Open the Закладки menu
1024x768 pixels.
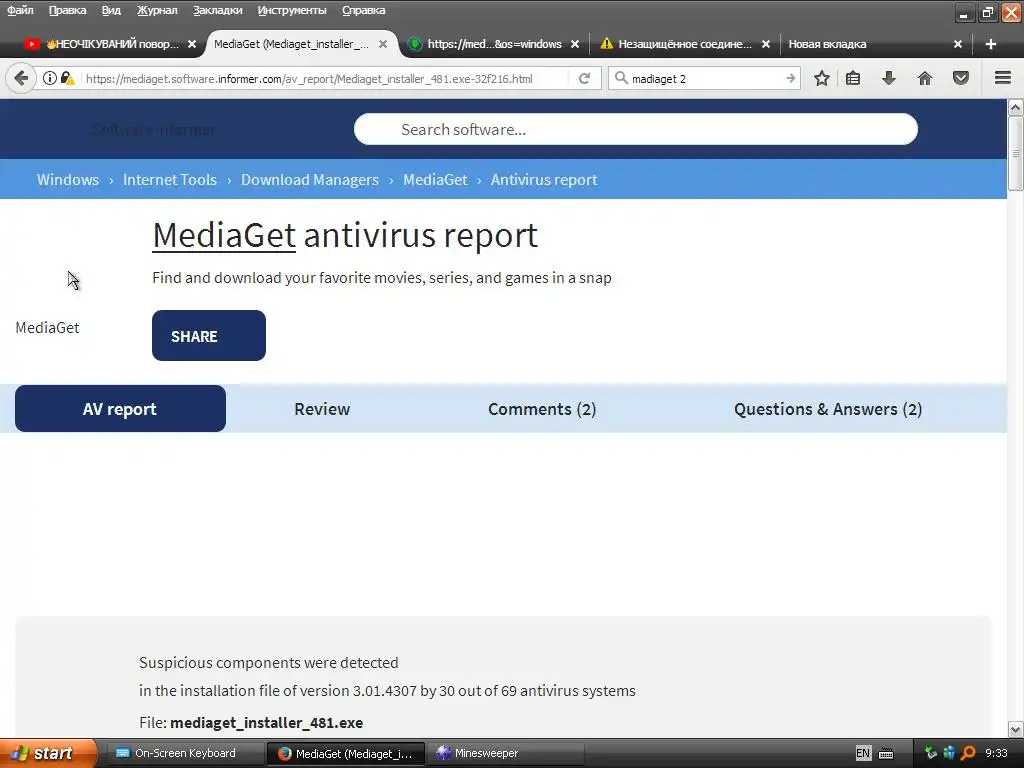point(217,10)
